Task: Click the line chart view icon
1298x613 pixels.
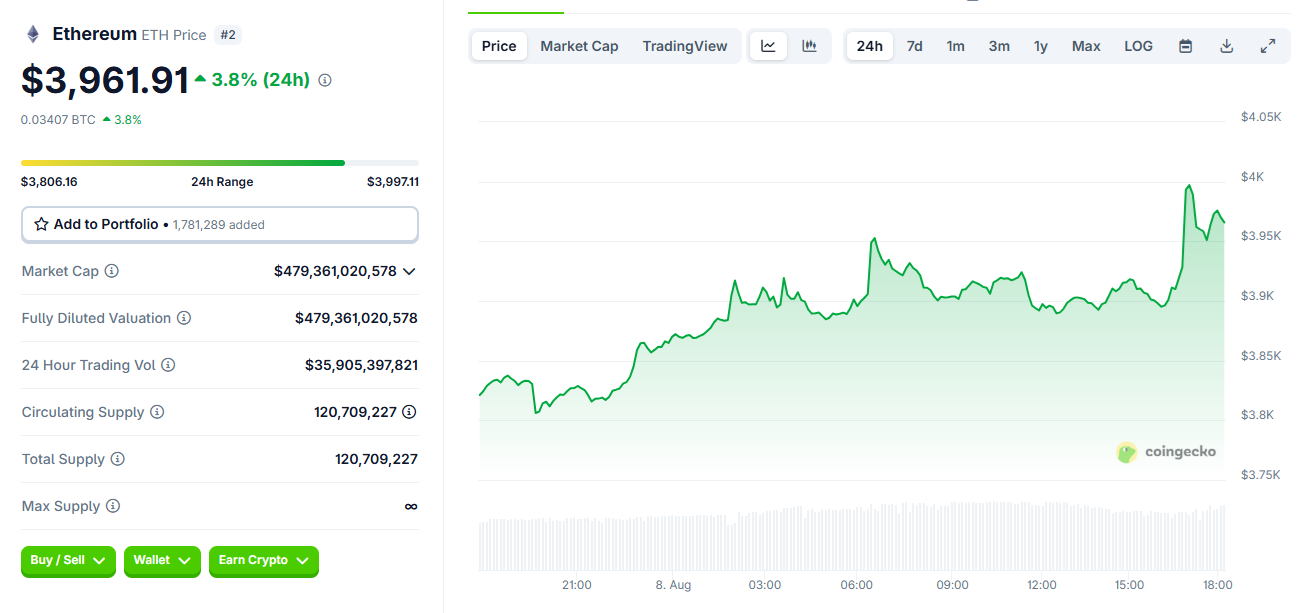Action: click(x=768, y=46)
